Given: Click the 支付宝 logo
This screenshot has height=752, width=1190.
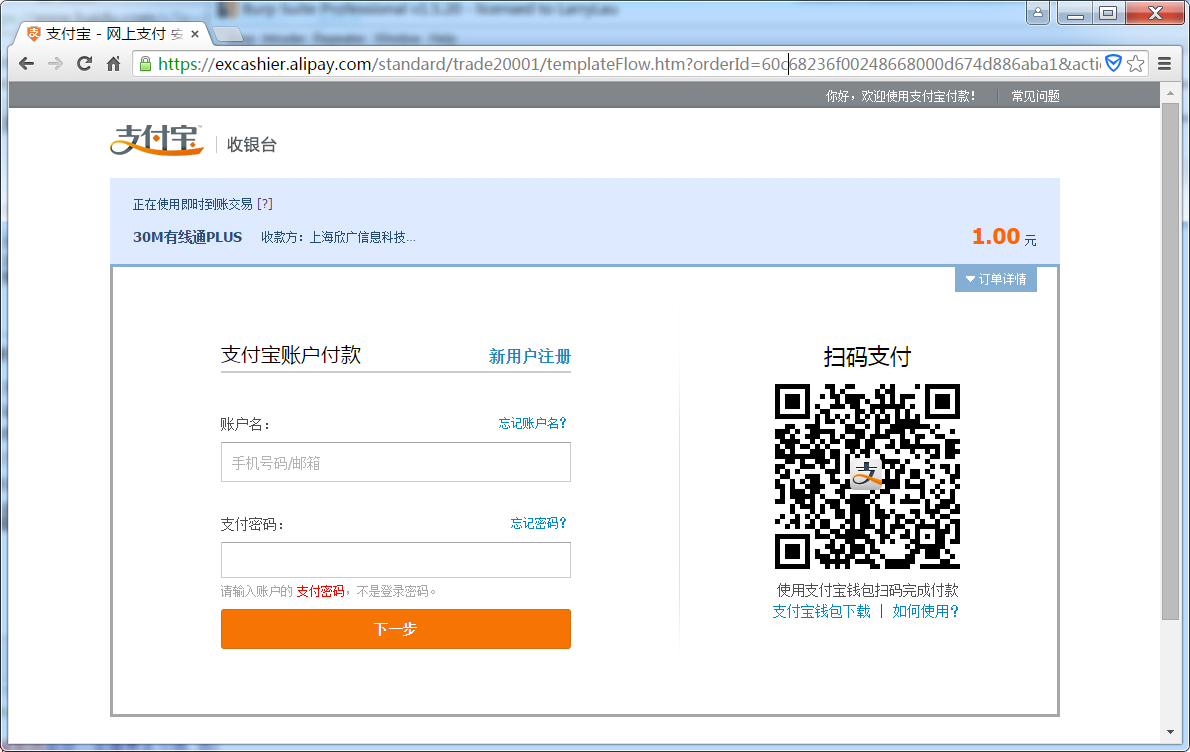Looking at the screenshot, I should (x=157, y=140).
